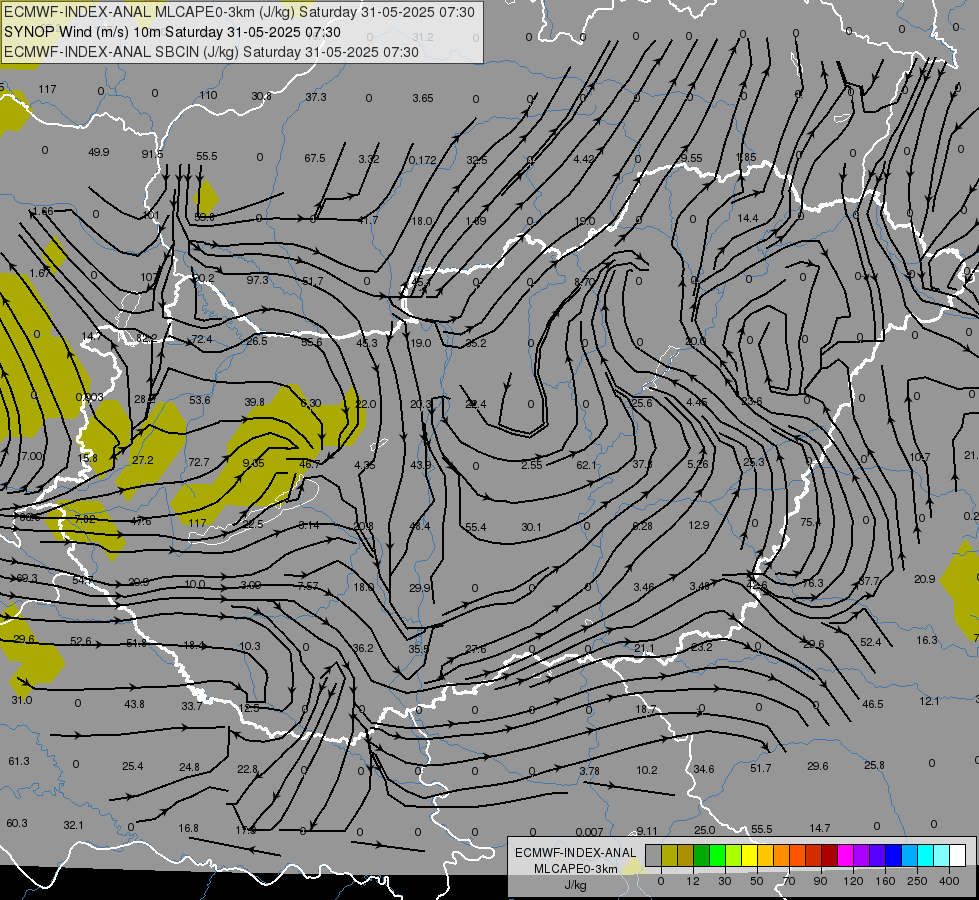The height and width of the screenshot is (900, 979).
Task: Click the map value 30.1
Action: tap(531, 527)
